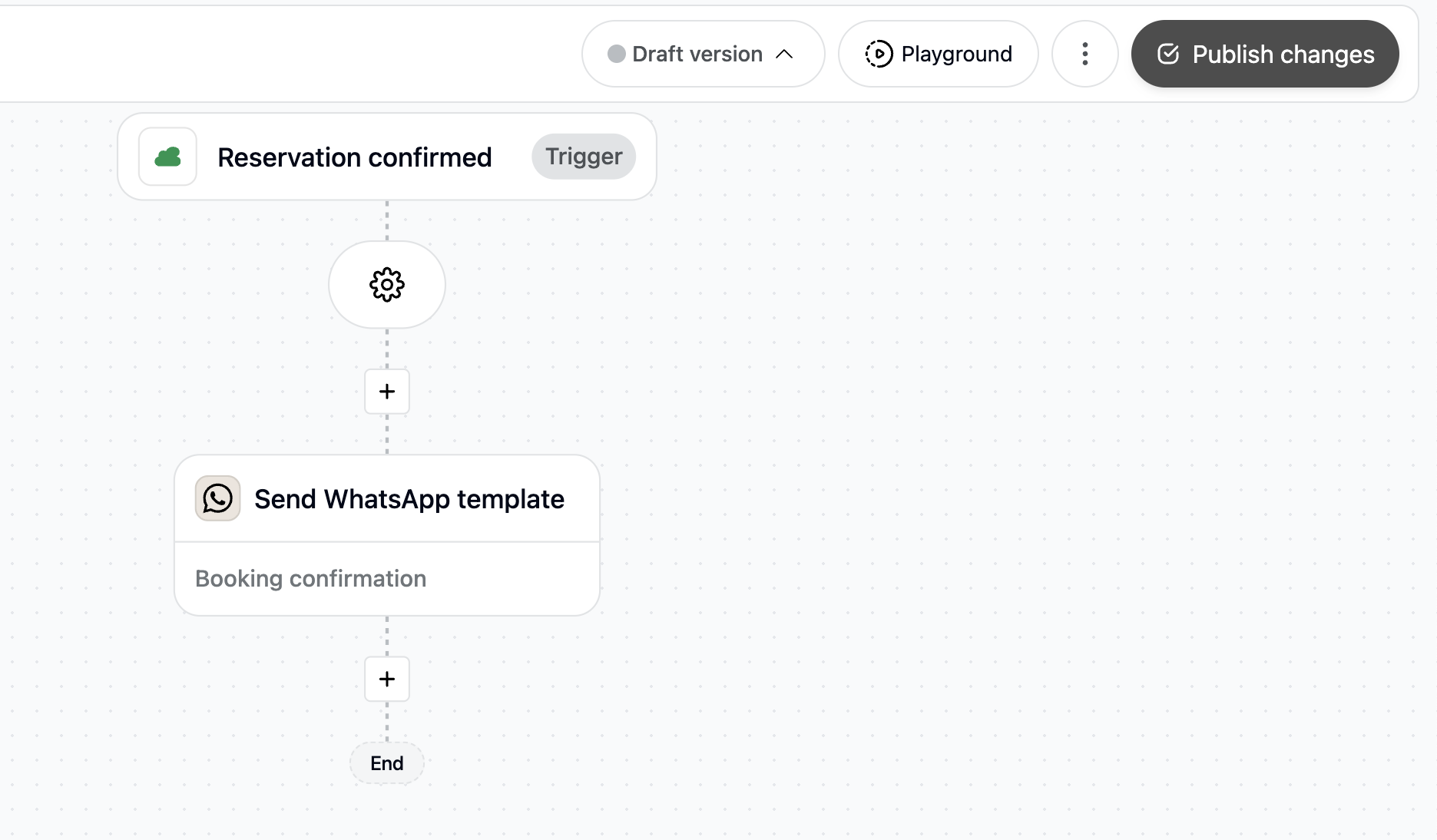Screen dimensions: 1437x840
Task: Publish changes to the workflow
Action: pos(1265,54)
